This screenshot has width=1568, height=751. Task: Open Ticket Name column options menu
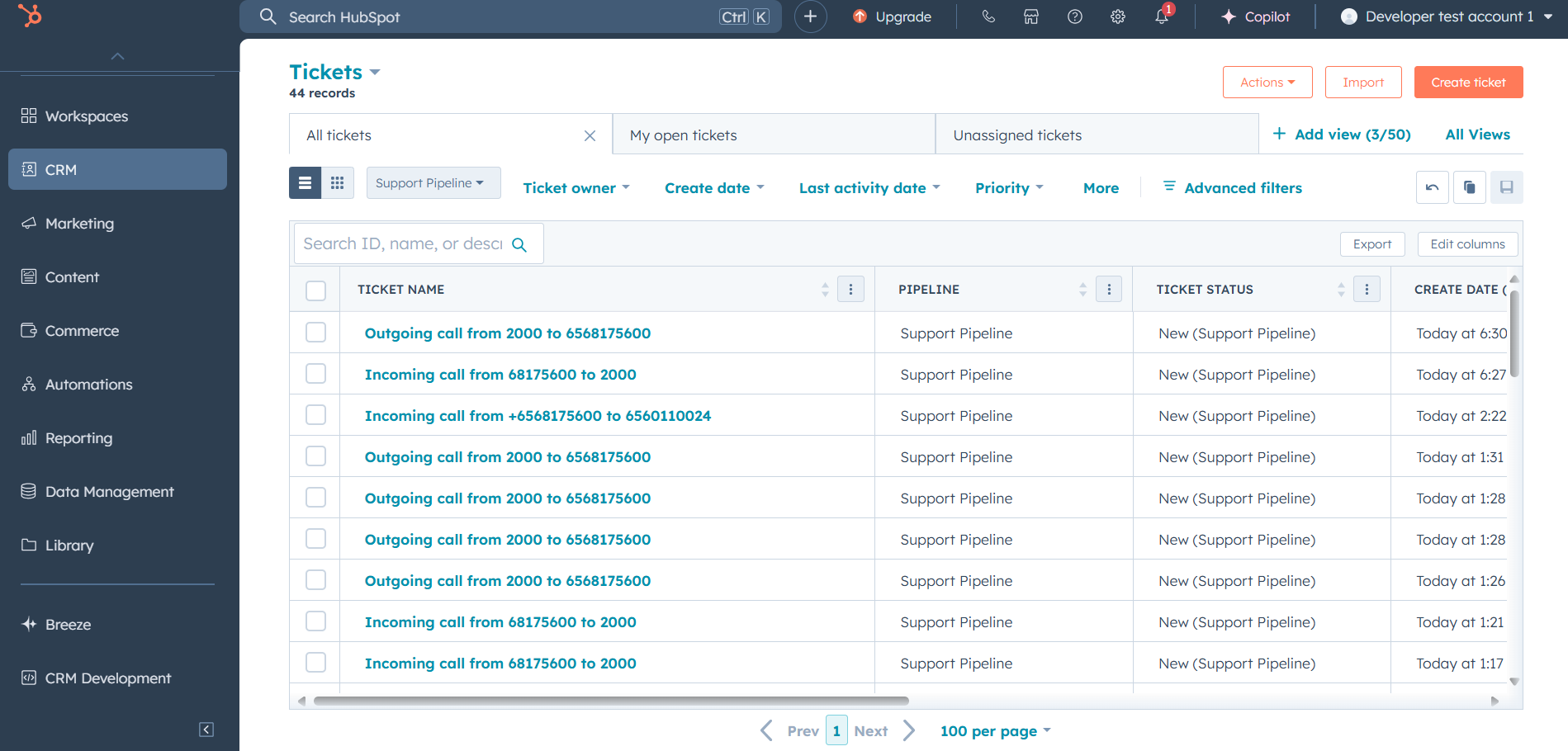[850, 289]
